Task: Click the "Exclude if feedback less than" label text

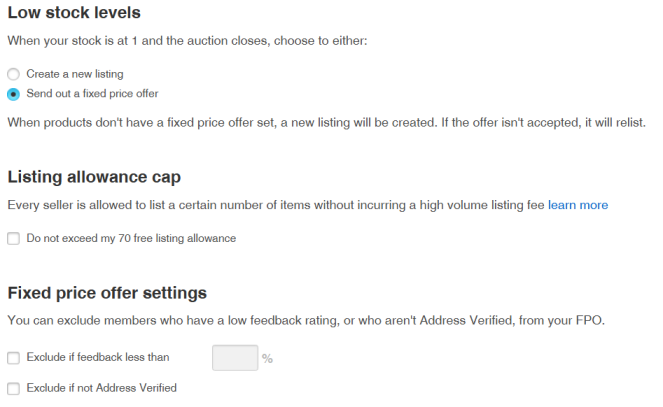Action: point(98,357)
